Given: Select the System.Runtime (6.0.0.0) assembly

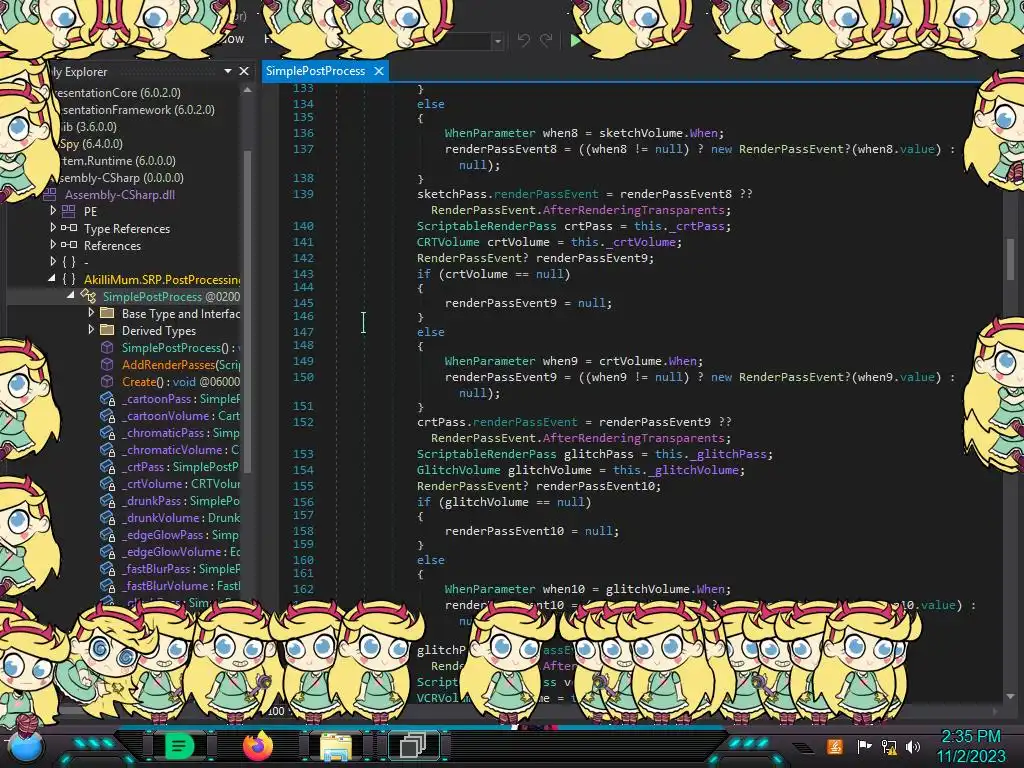Looking at the screenshot, I should (x=117, y=161).
